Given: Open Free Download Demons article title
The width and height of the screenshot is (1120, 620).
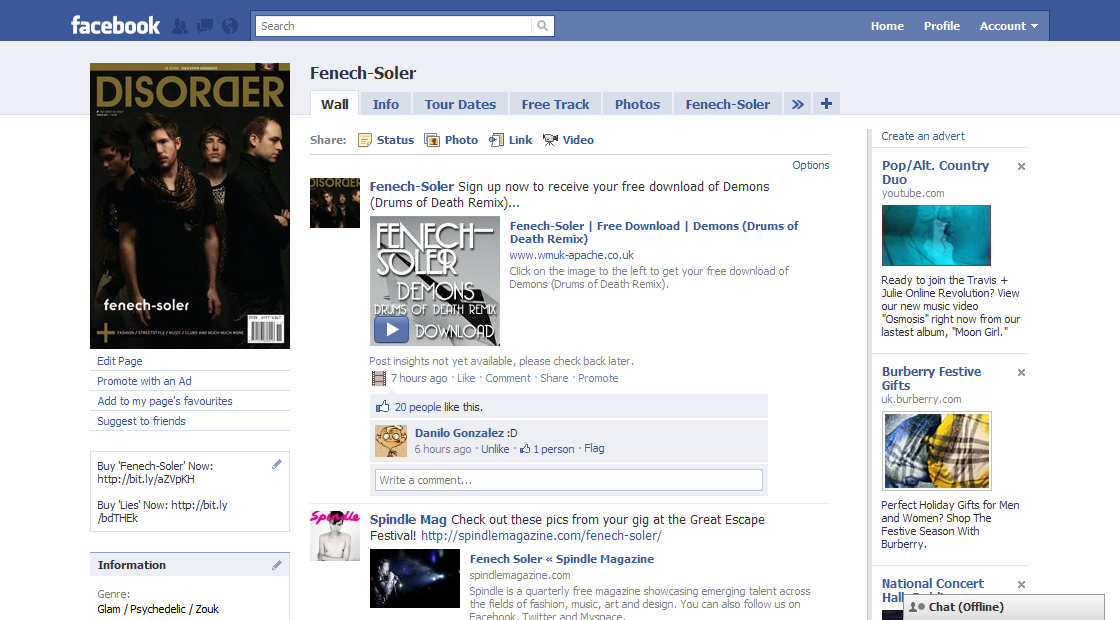Looking at the screenshot, I should 654,232.
